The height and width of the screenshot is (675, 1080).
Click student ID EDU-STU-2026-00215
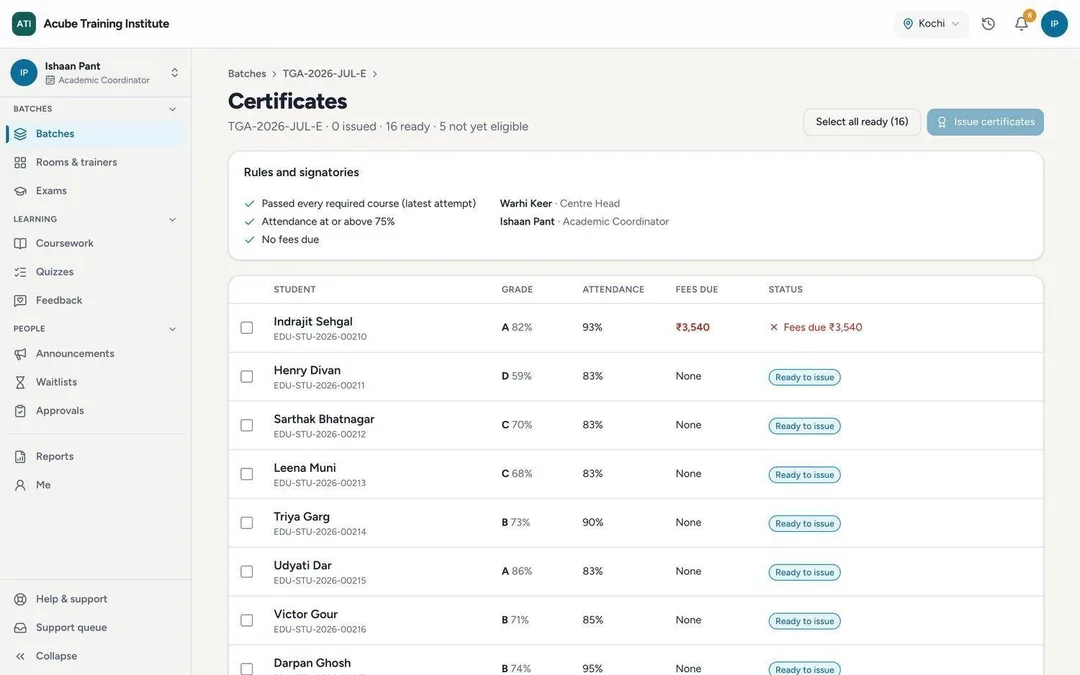click(x=320, y=581)
